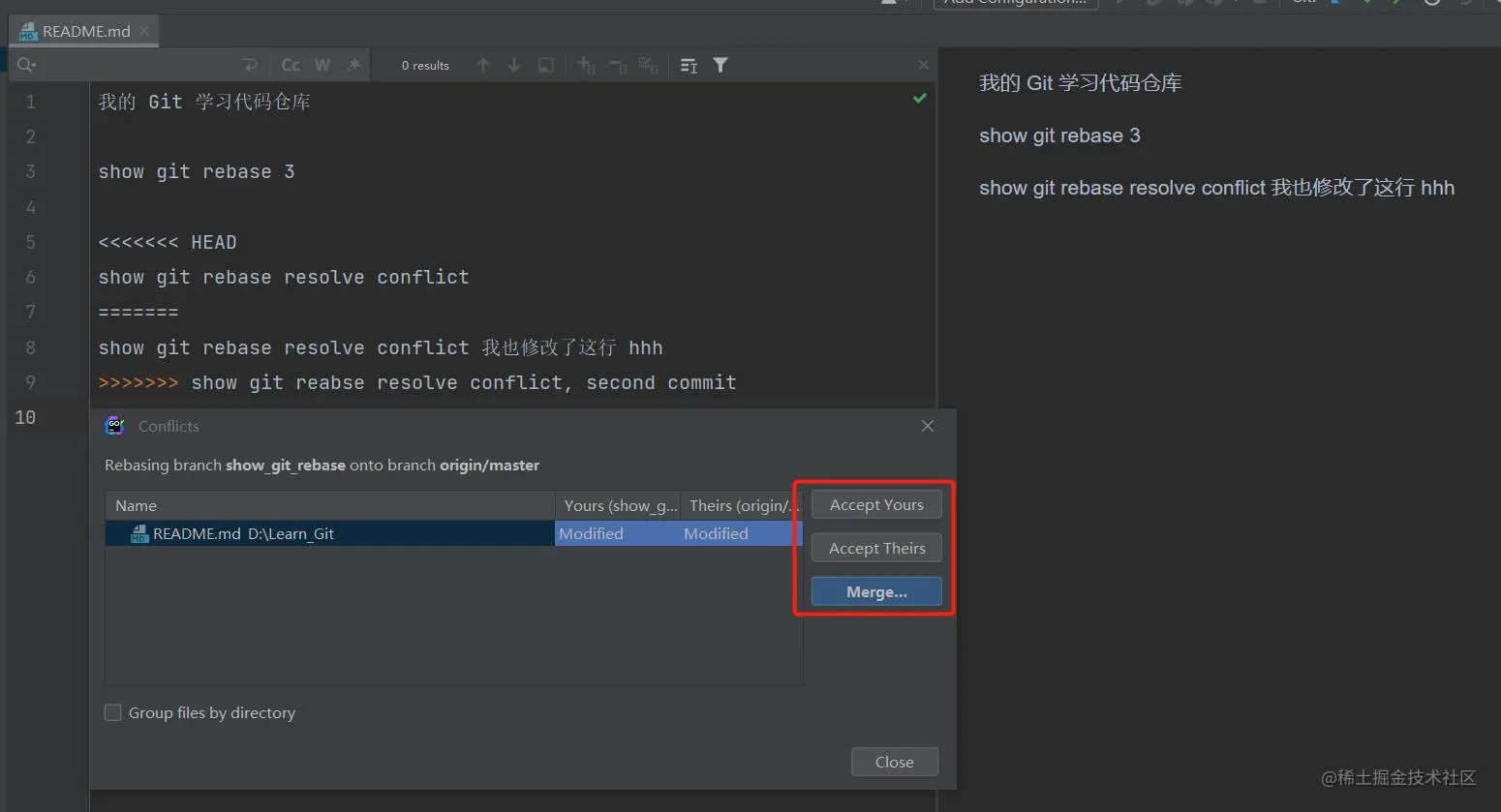Click editor line '<<<<<<< HEAD'

click(x=168, y=242)
